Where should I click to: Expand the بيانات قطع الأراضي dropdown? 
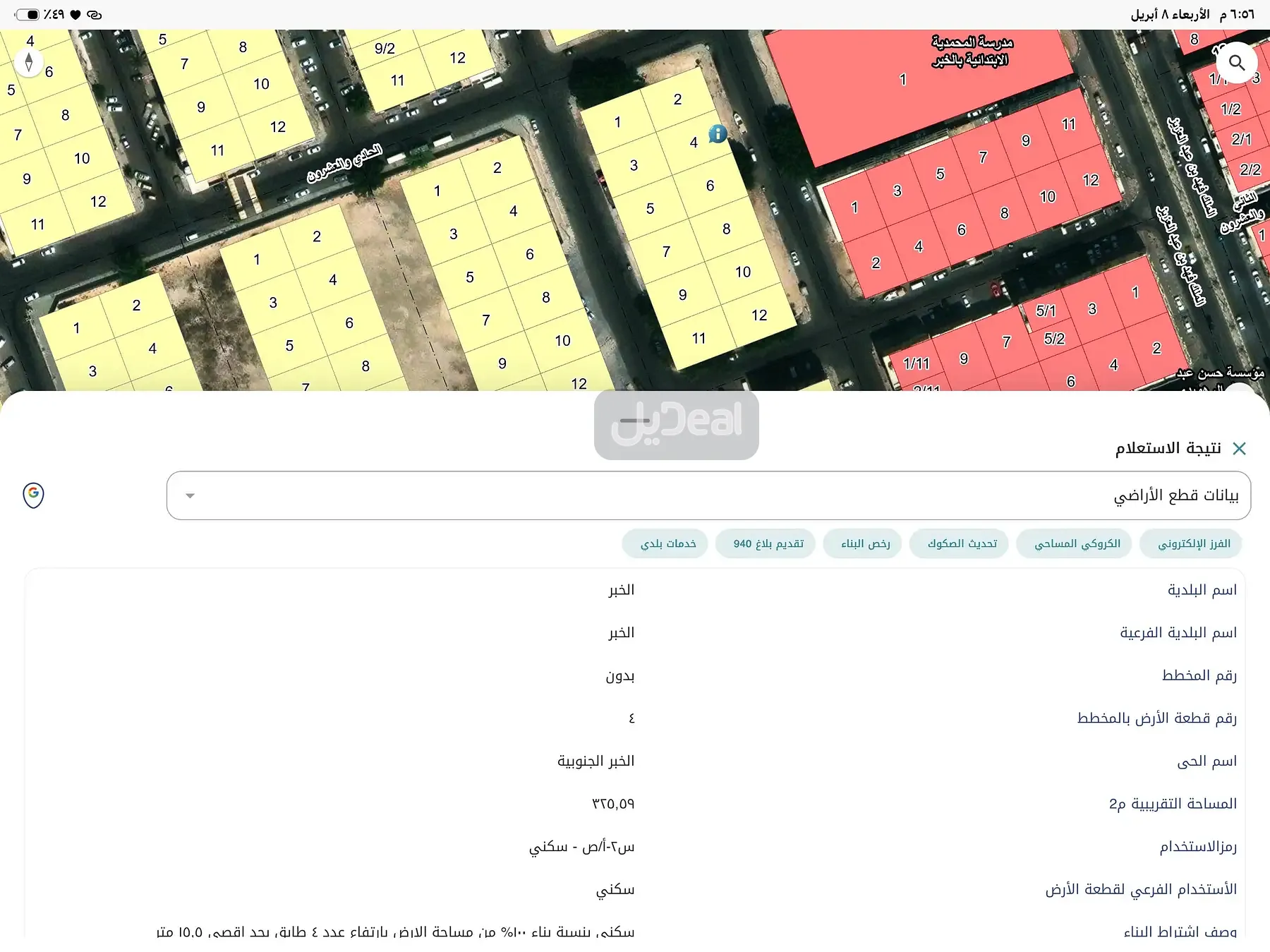coord(189,495)
